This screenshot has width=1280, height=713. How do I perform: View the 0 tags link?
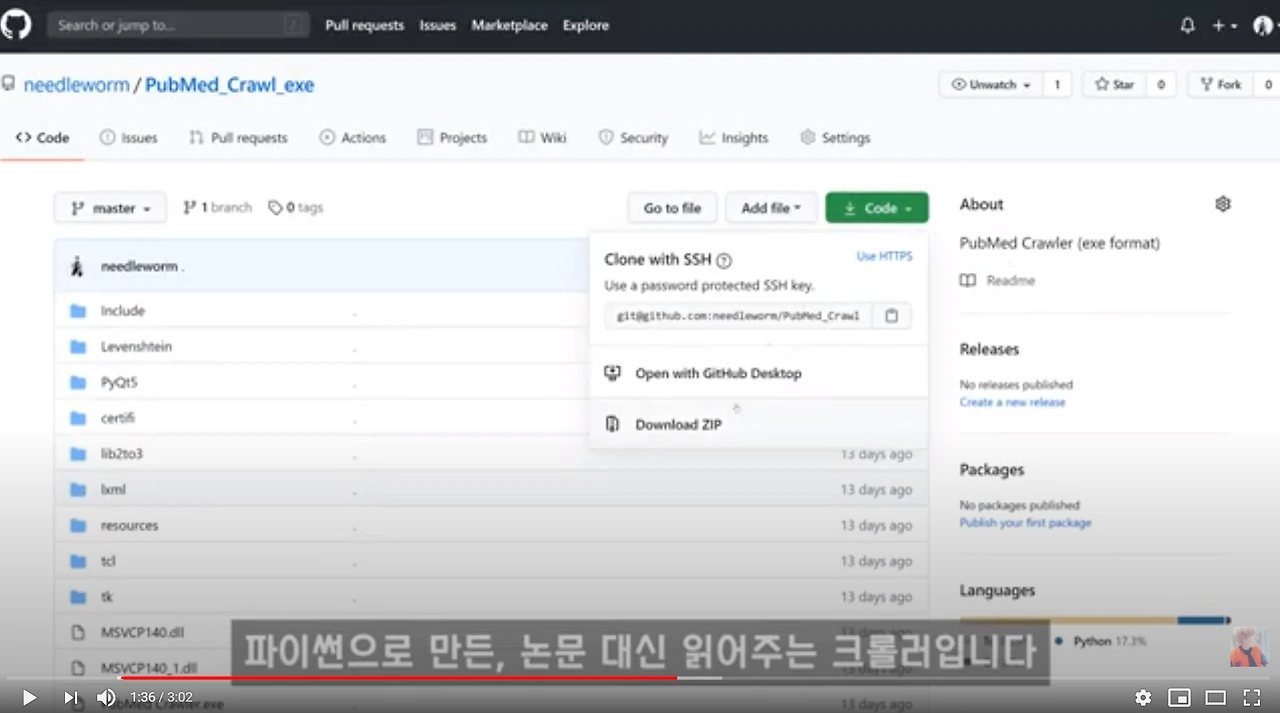[296, 208]
